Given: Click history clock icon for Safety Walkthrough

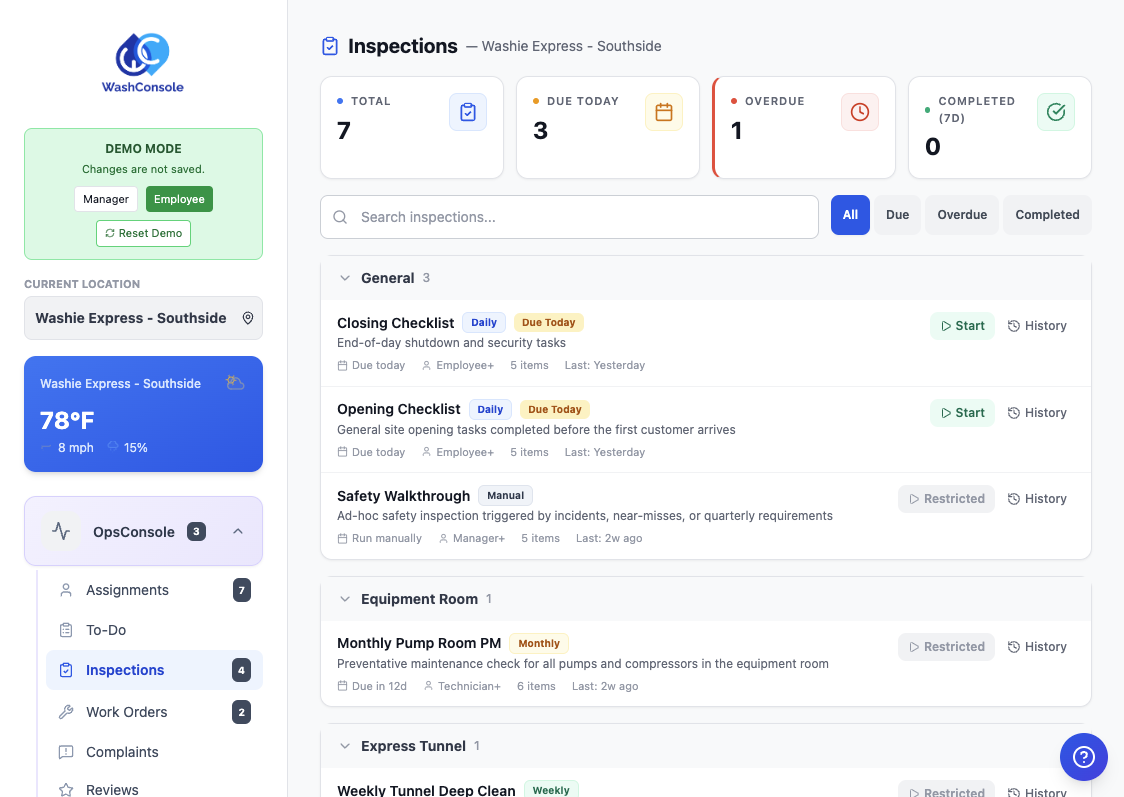Looking at the screenshot, I should tap(1014, 499).
